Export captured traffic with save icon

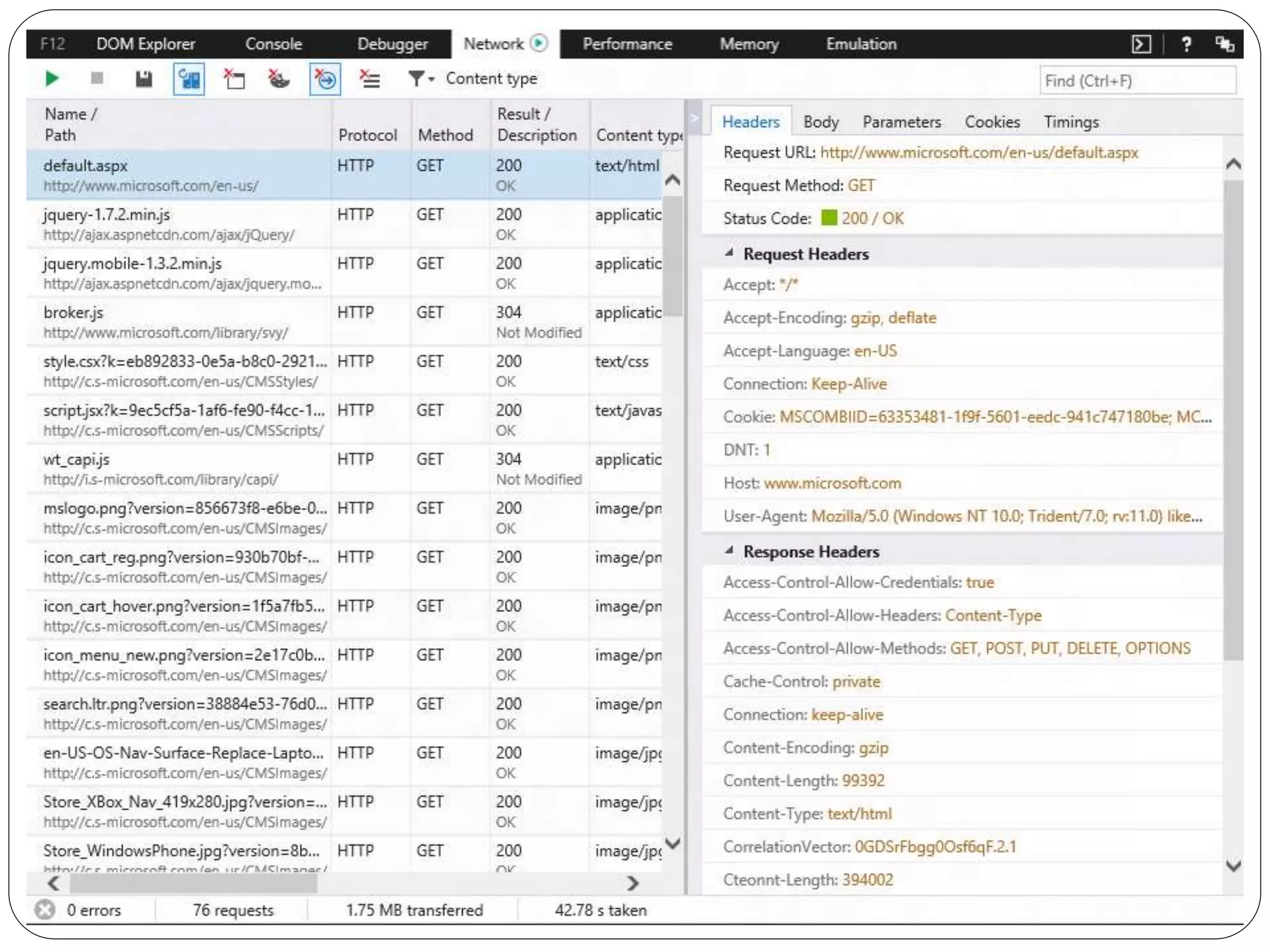pos(144,79)
